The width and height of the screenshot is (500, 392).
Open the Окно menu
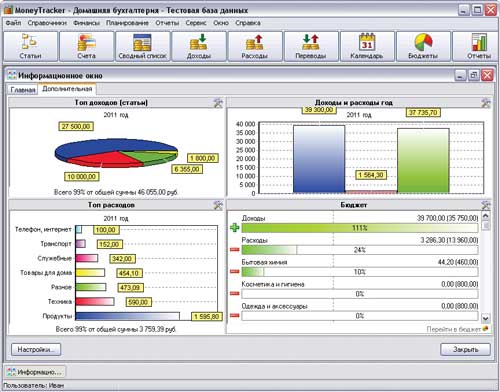point(221,23)
